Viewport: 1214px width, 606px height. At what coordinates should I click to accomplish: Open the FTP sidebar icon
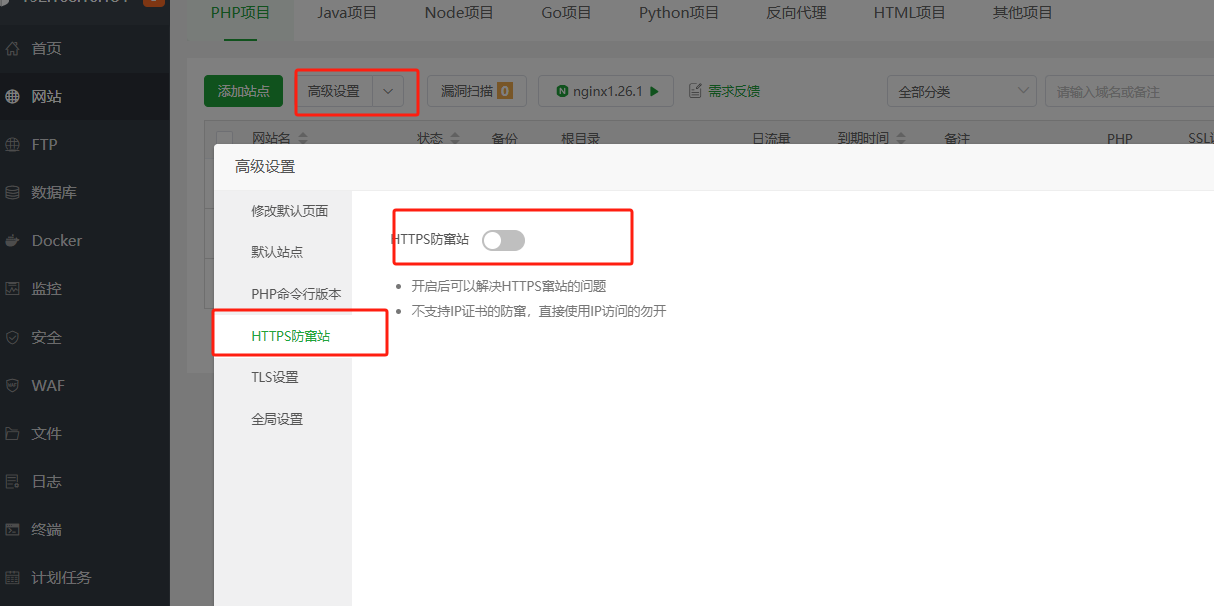tap(13, 144)
